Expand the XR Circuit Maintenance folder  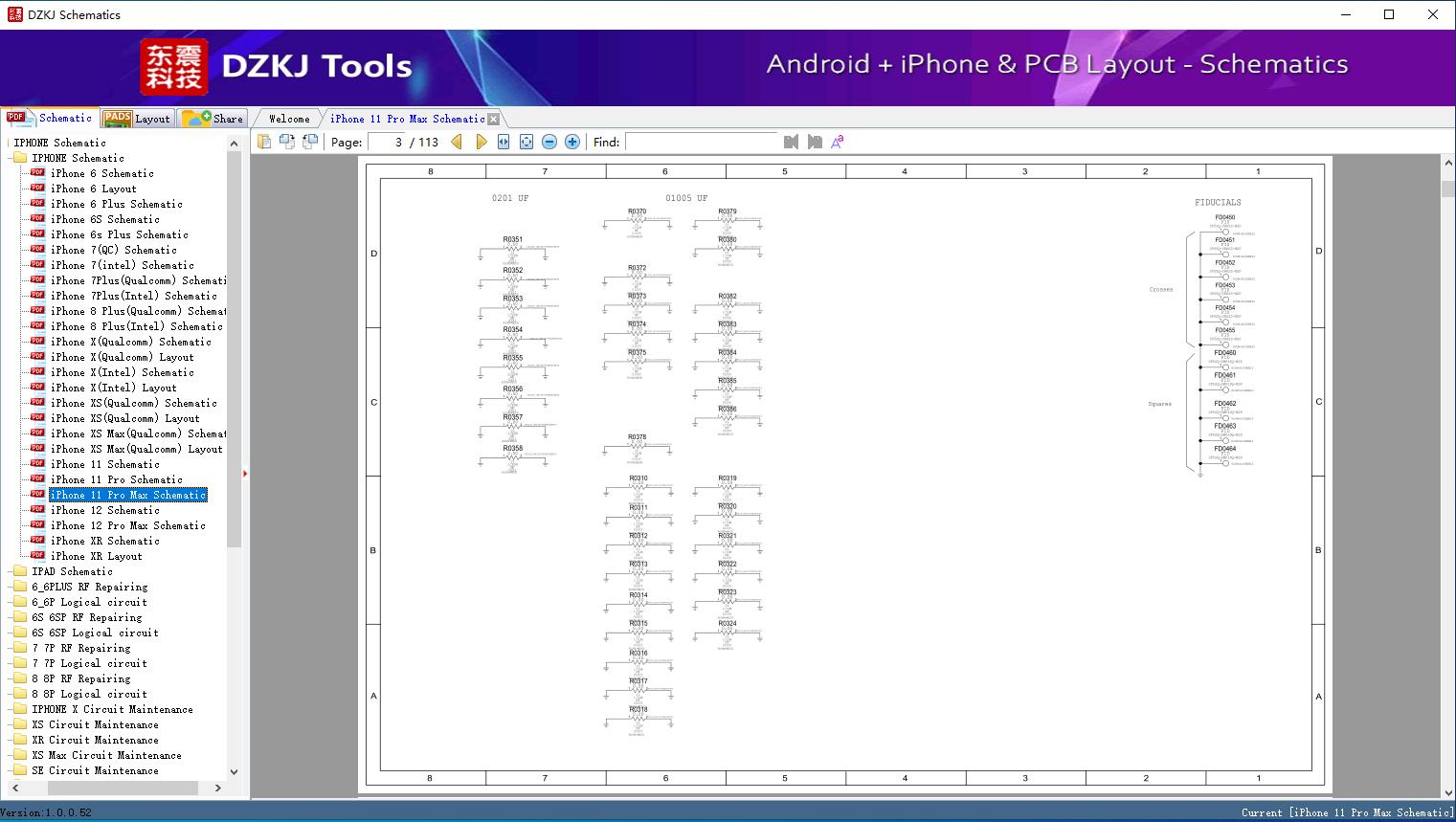[x=95, y=740]
